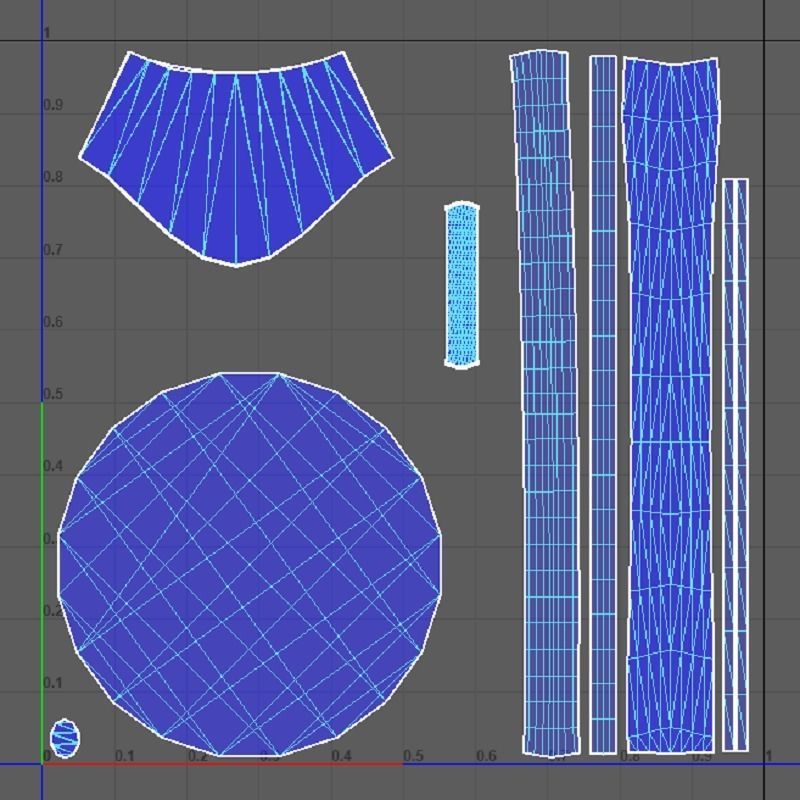Click the 0.9 label on vertical axis
This screenshot has width=800, height=800.
(x=53, y=105)
